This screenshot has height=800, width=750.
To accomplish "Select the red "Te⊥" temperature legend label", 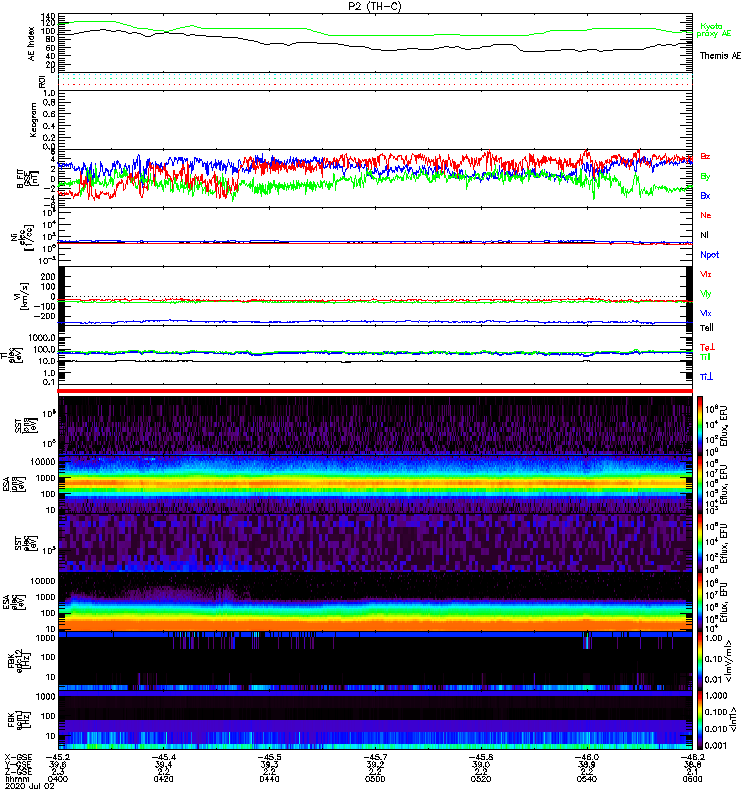I will click(x=707, y=347).
